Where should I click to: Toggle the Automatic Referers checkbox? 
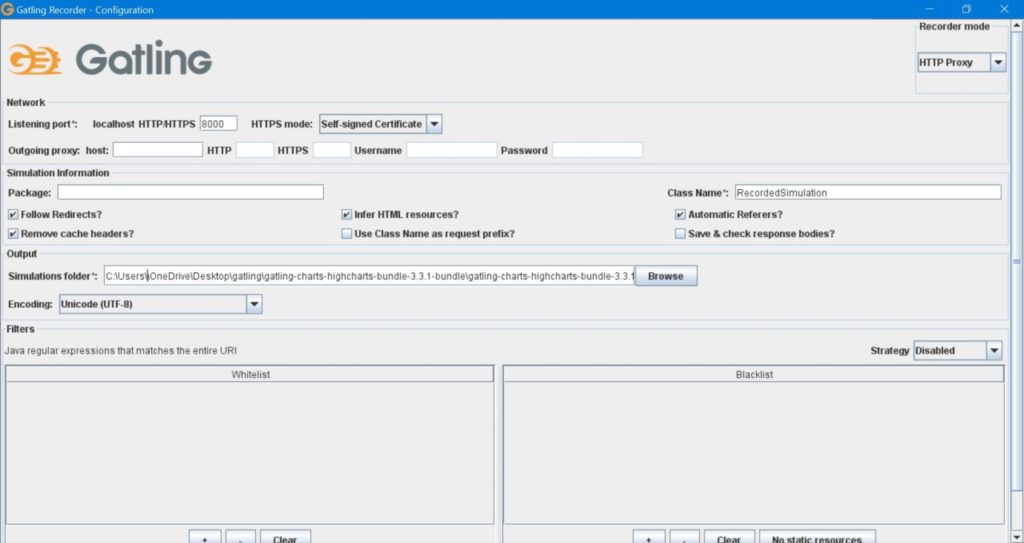click(680, 215)
